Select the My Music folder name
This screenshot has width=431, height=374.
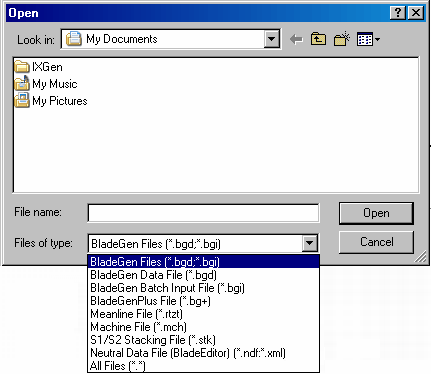coord(55,84)
